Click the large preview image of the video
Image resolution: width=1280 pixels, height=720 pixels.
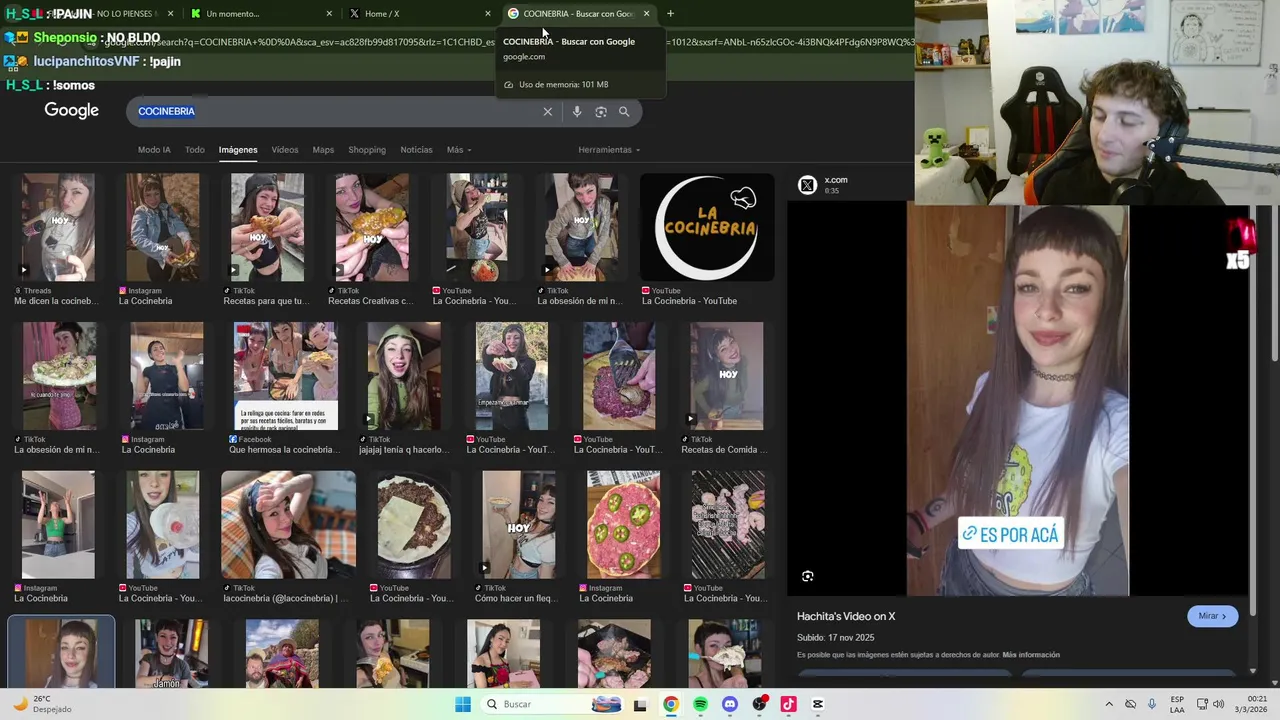pyautogui.click(x=1018, y=400)
